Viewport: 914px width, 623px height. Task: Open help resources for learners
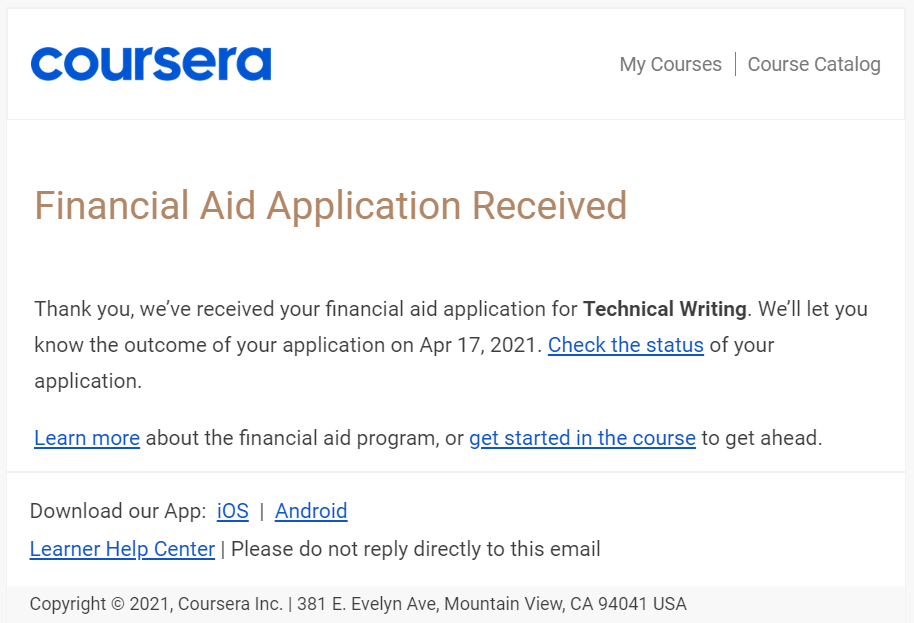click(122, 549)
